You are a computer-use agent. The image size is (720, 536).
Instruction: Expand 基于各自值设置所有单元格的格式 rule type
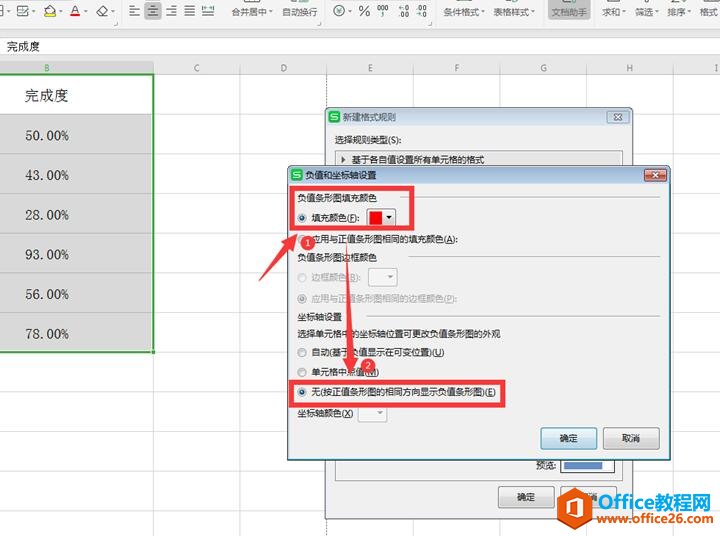pyautogui.click(x=343, y=160)
